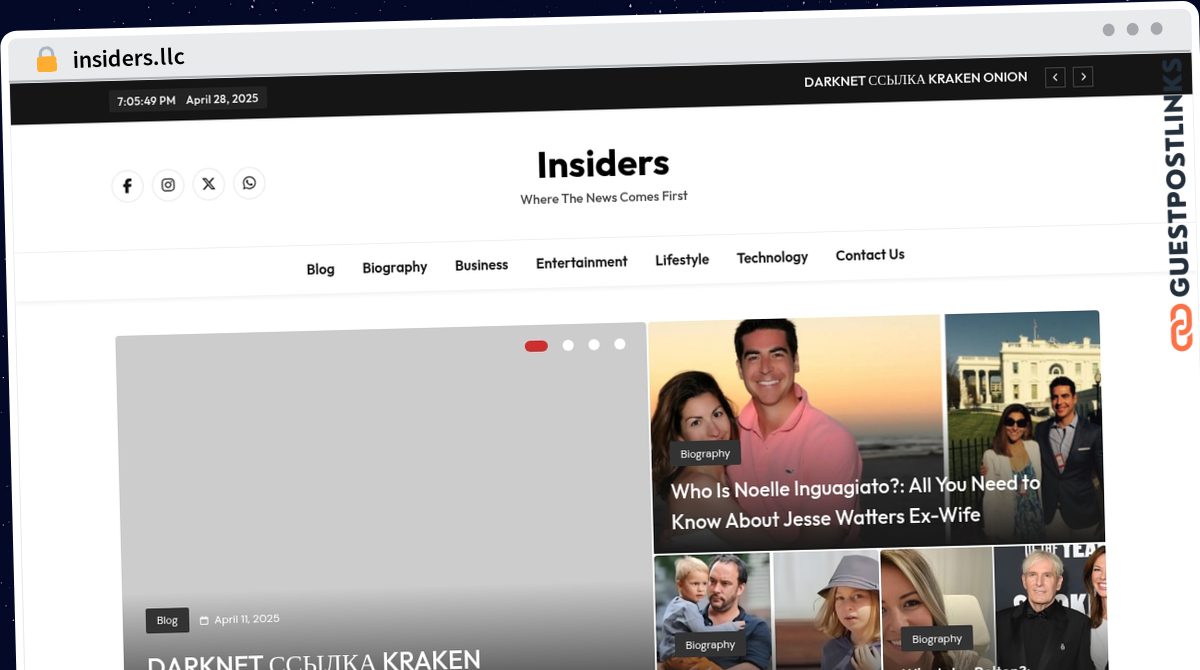
Task: Click the padlock icon beside insiders.llc
Action: [x=46, y=60]
